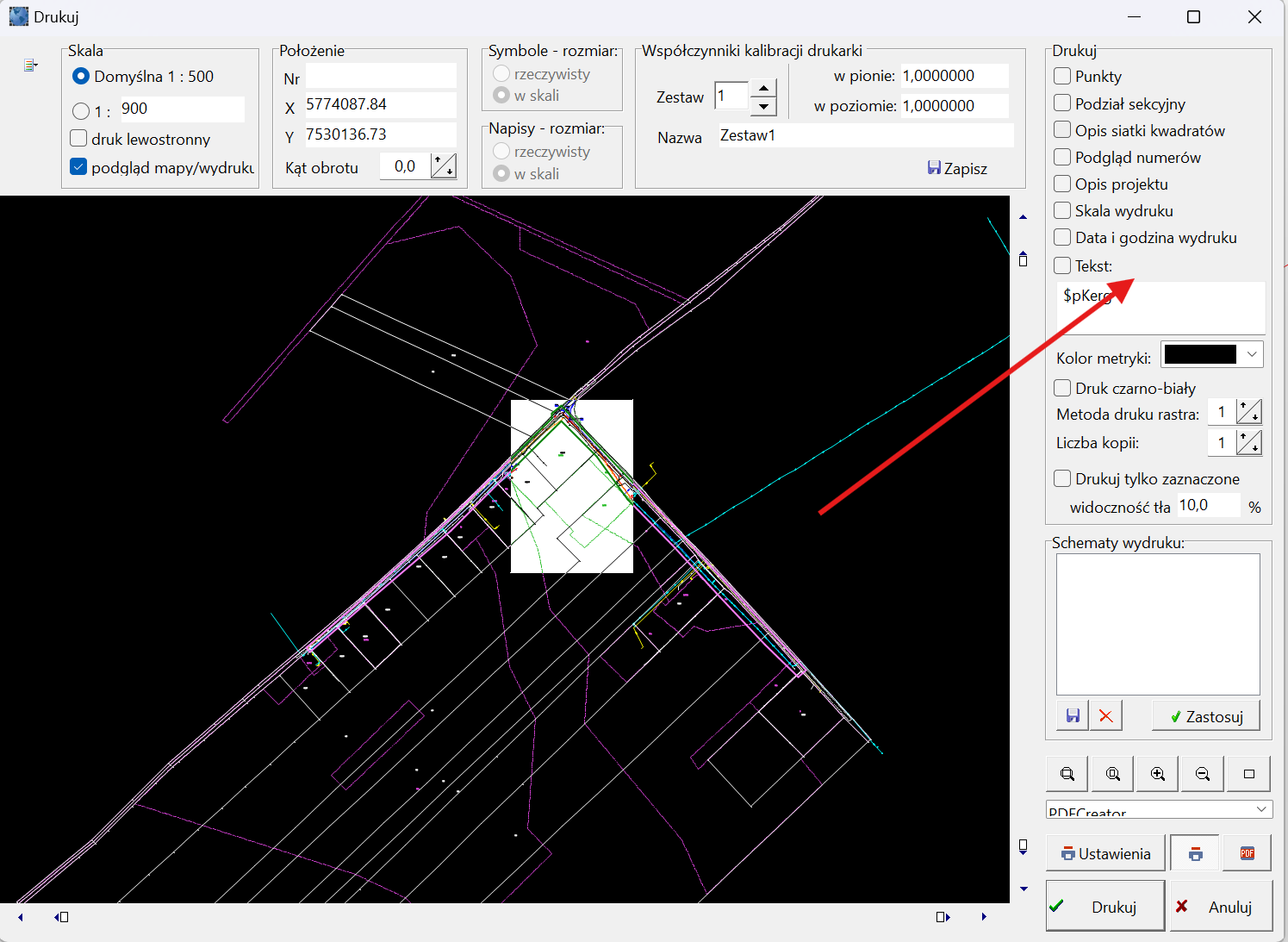Viewport: 1288px width, 942px height.
Task: Zoom out with the minus magnifier icon
Action: click(x=1203, y=774)
